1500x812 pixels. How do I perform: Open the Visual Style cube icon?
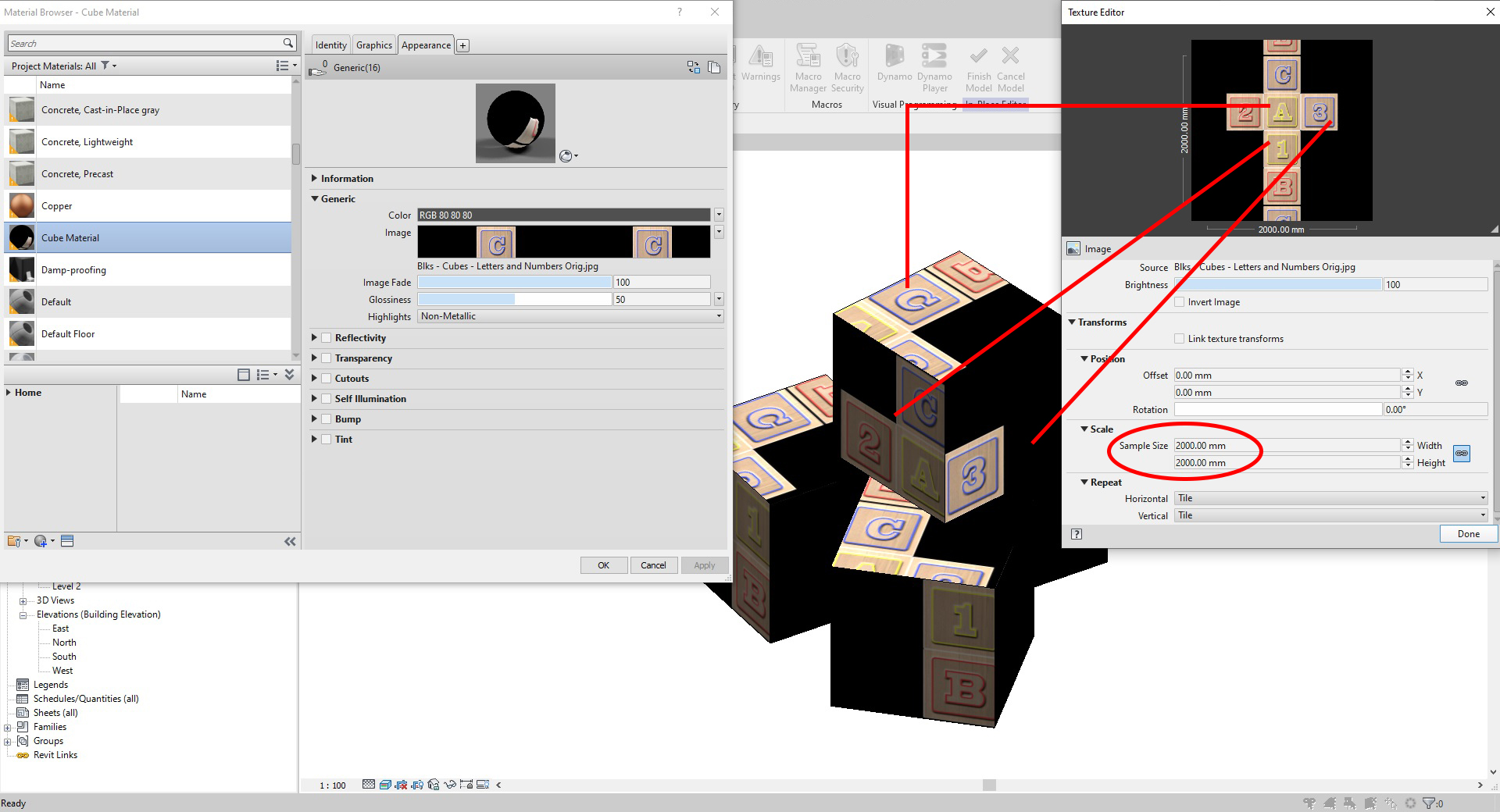pyautogui.click(x=384, y=785)
